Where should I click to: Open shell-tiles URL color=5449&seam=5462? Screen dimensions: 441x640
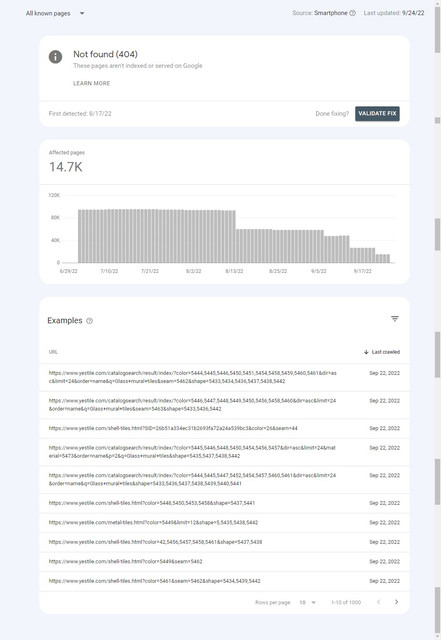pos(125,562)
